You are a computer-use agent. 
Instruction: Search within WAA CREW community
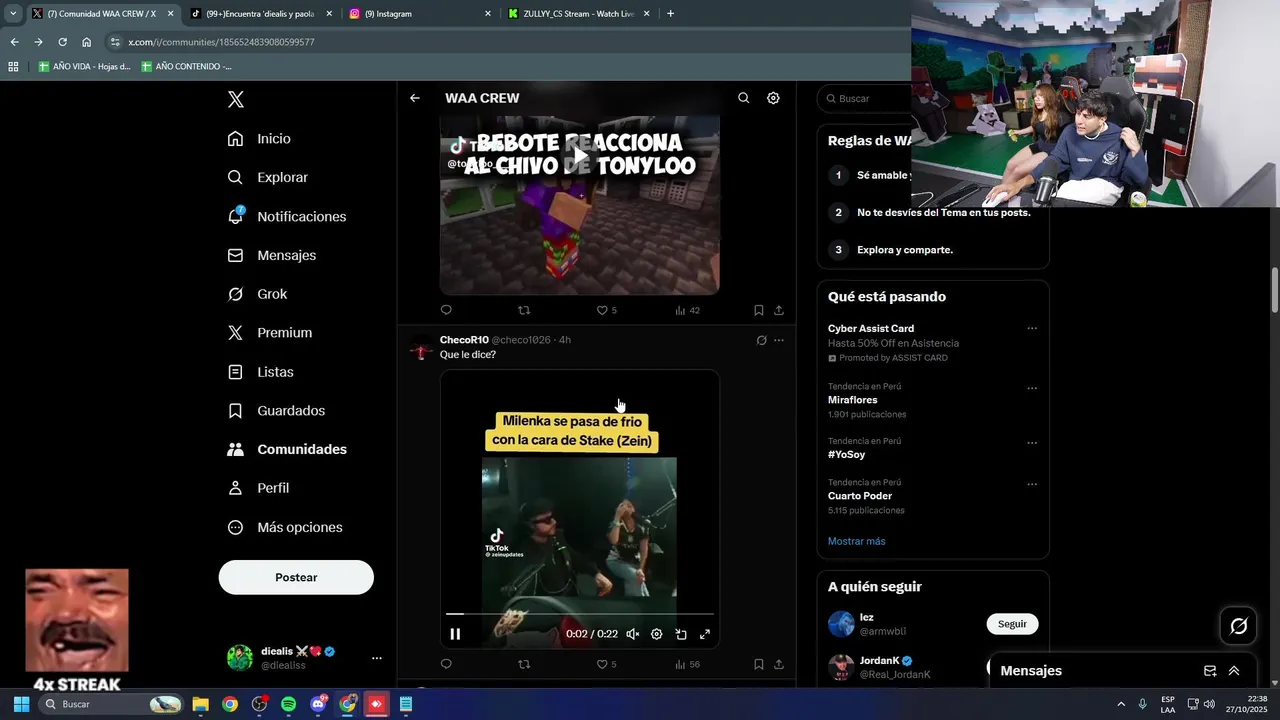click(x=743, y=98)
